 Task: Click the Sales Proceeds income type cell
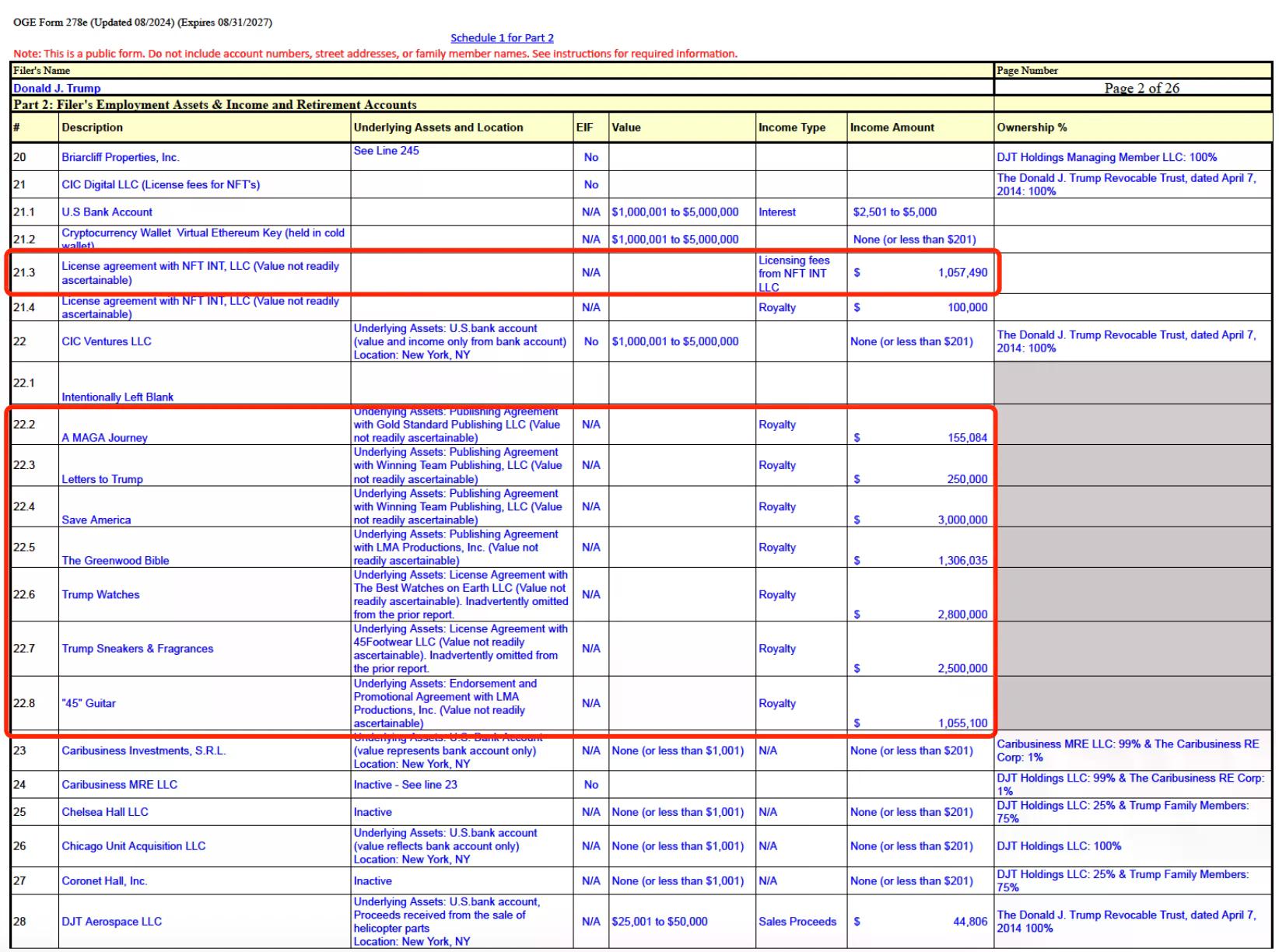coord(797,922)
